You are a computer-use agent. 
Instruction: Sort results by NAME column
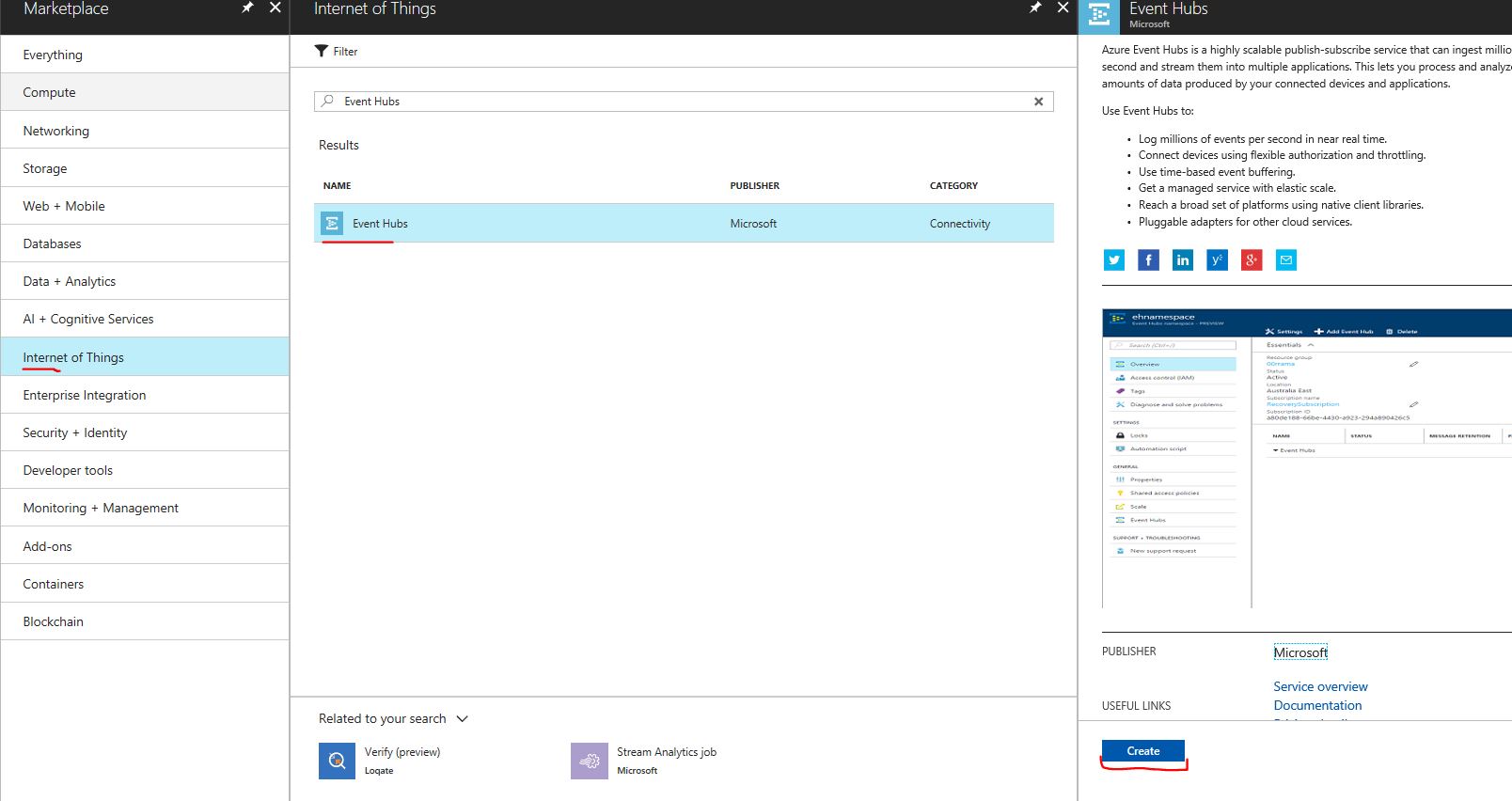[337, 186]
